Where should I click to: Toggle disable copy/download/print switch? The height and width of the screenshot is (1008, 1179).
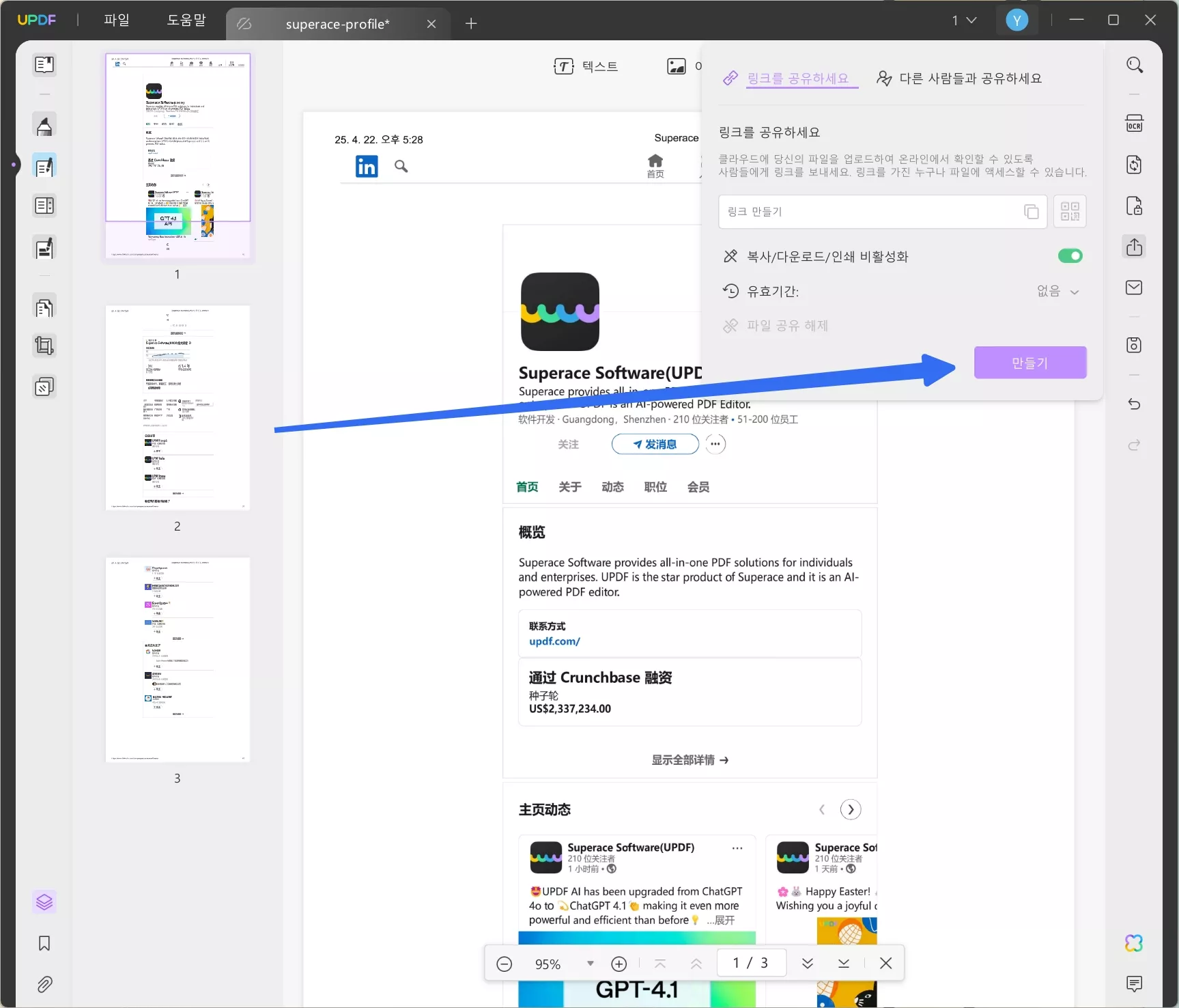(1070, 256)
